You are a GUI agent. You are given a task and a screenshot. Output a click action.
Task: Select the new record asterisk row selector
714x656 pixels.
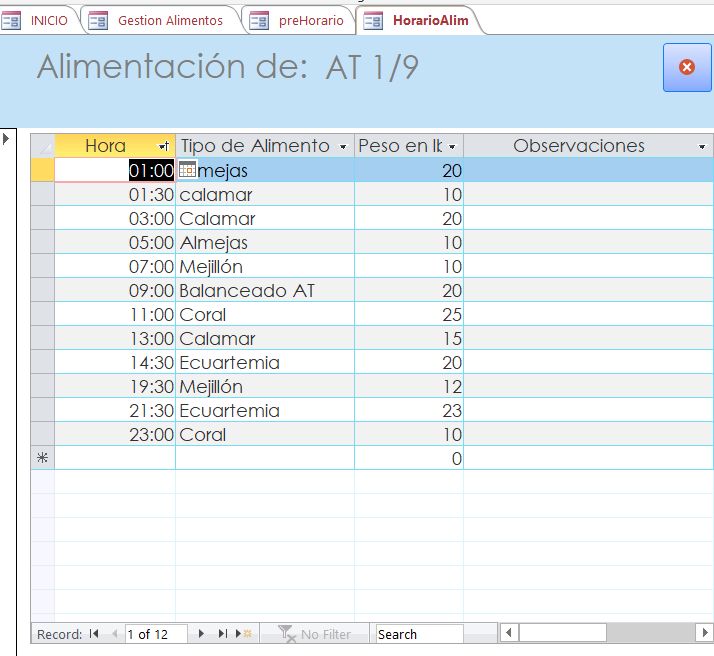pos(42,458)
